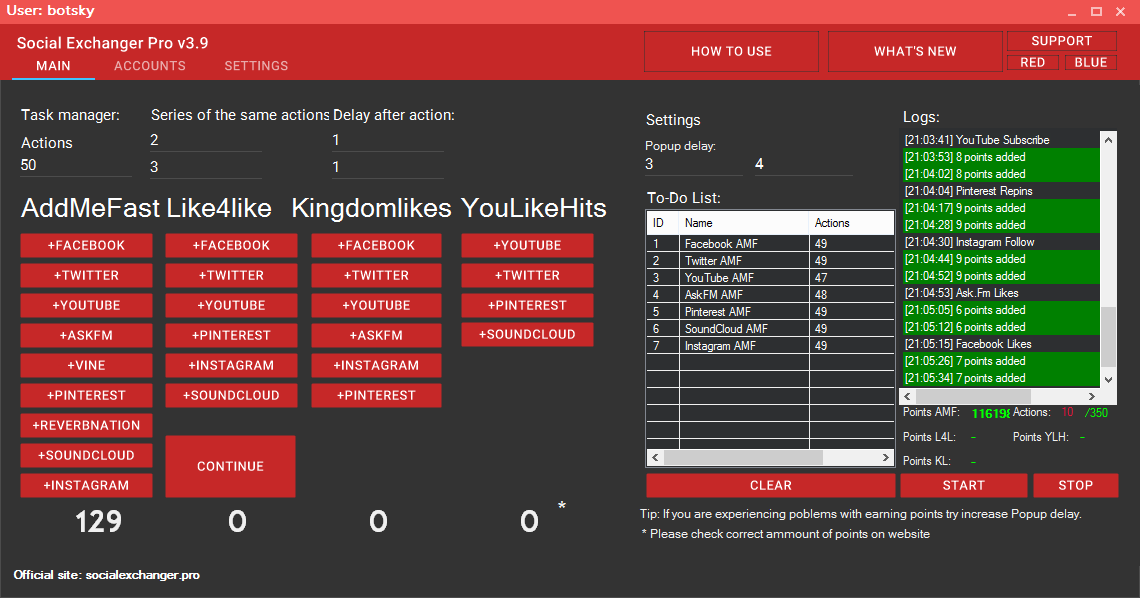The image size is (1140, 598).
Task: Add Kingdomlikes +INSTAGRAM task
Action: pyautogui.click(x=377, y=365)
